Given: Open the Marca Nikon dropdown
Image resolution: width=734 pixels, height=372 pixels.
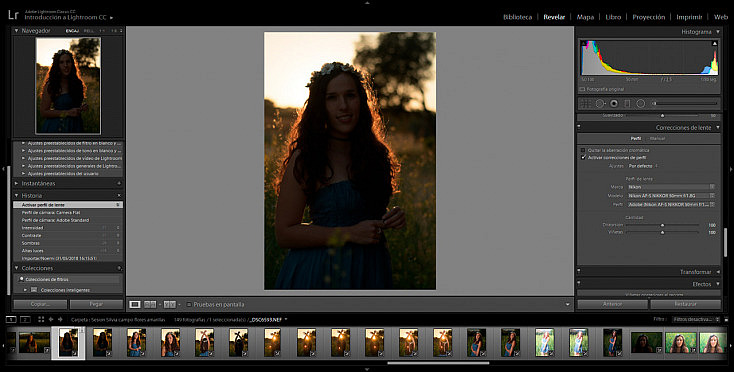Looking at the screenshot, I should coord(671,187).
